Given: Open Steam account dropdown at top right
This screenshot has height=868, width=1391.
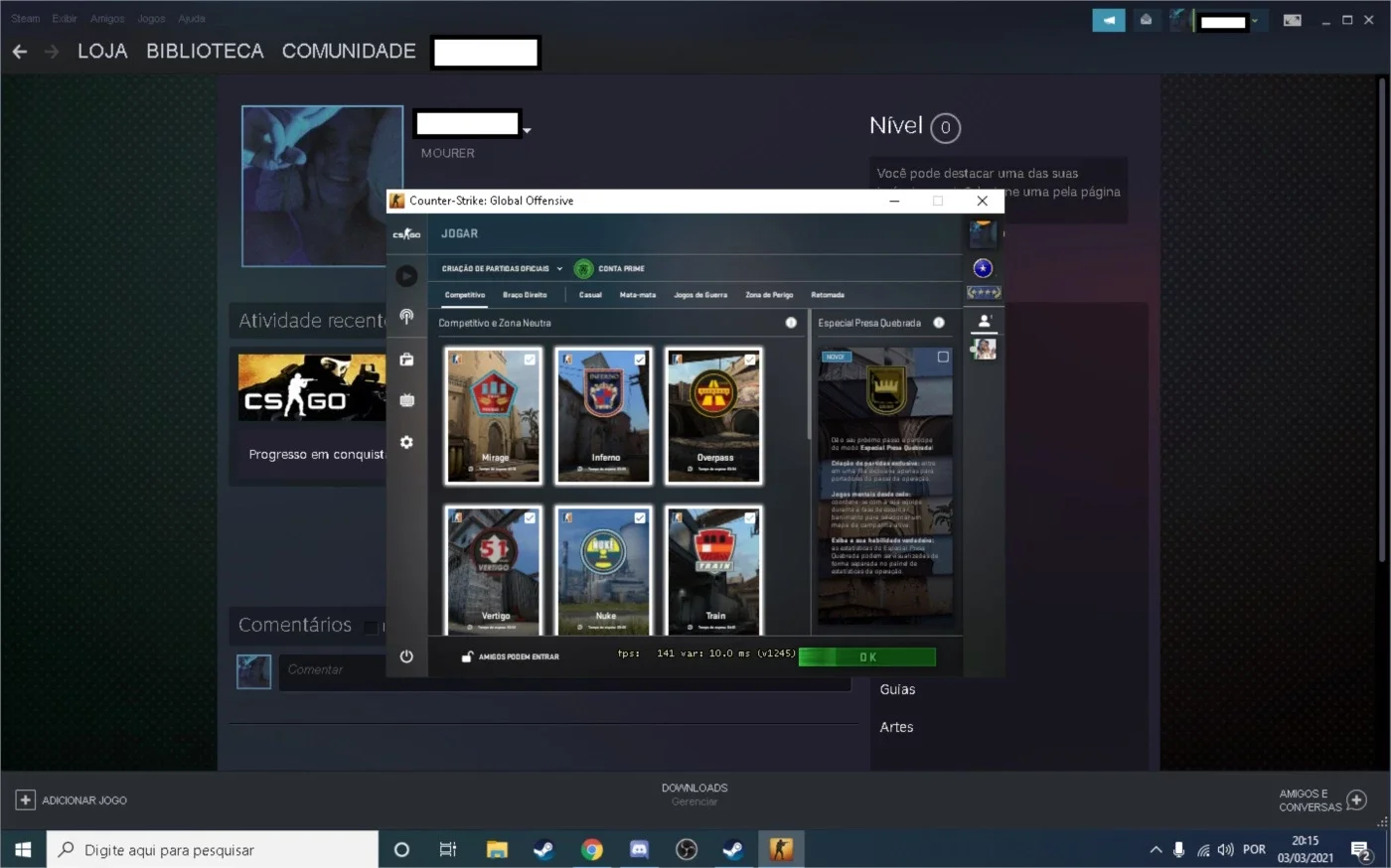Looking at the screenshot, I should click(x=1255, y=21).
